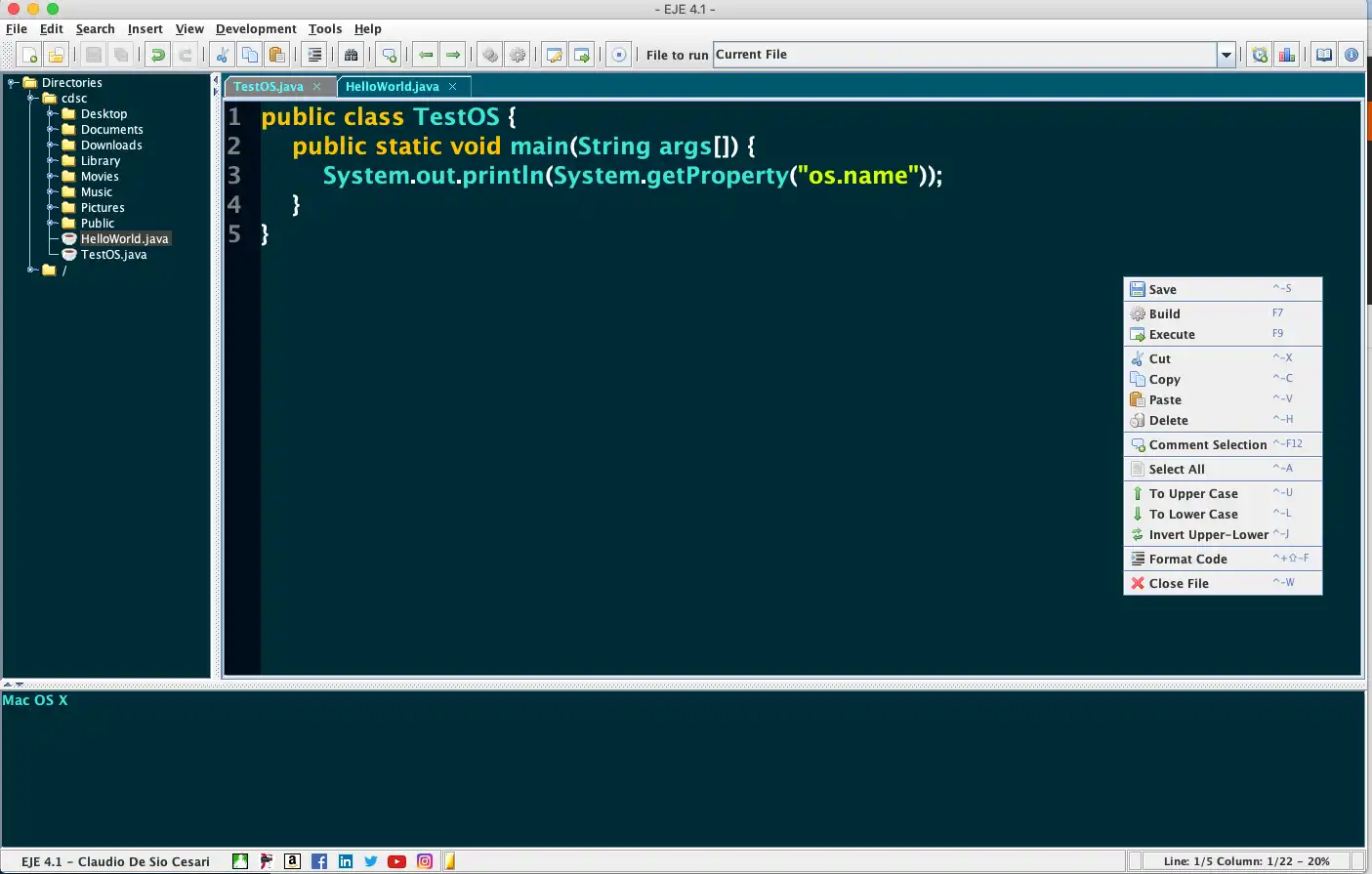This screenshot has width=1372, height=874.
Task: Close the TestOS.java tab
Action: tap(316, 87)
